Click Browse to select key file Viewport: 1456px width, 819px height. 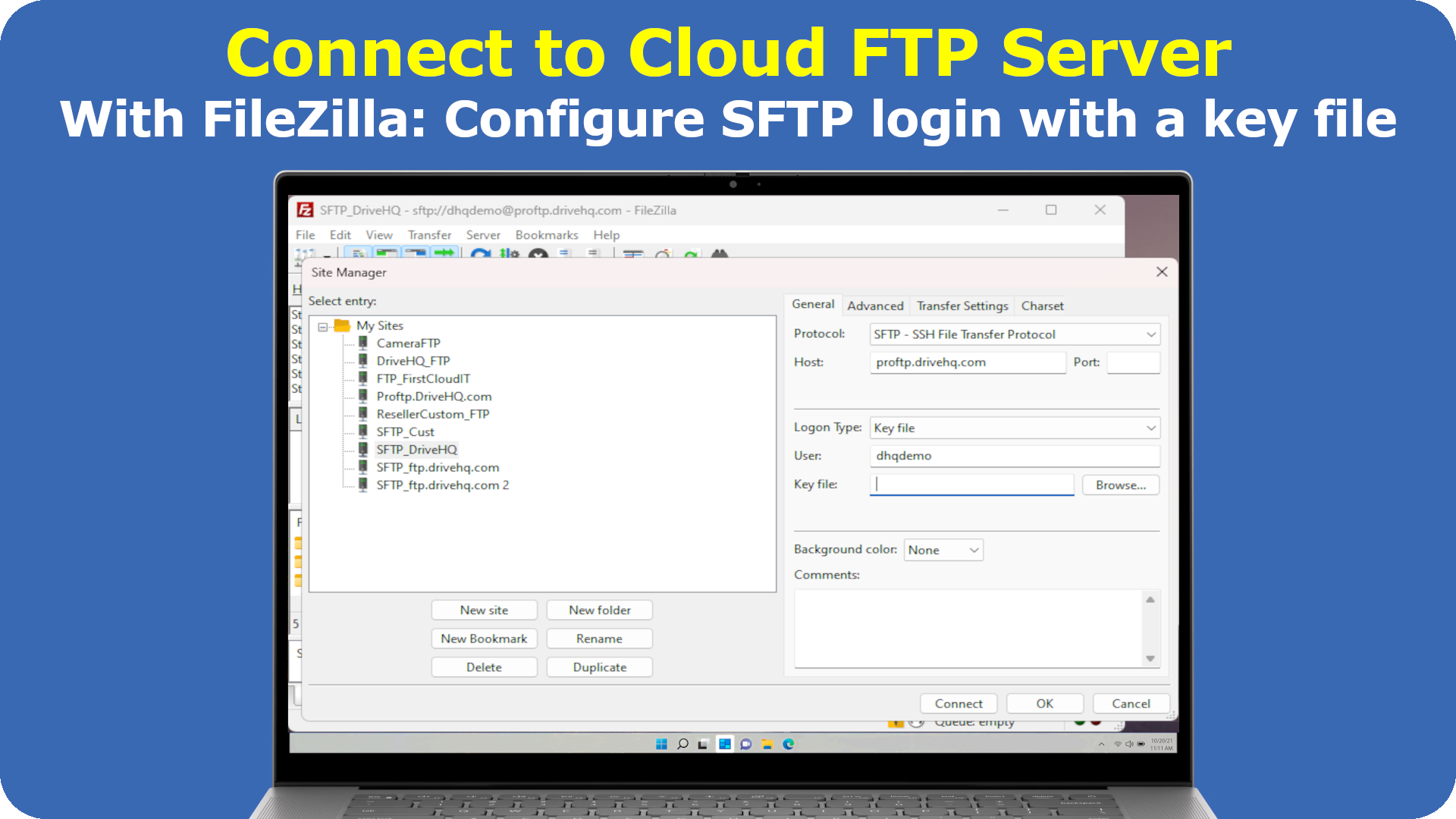tap(1121, 484)
